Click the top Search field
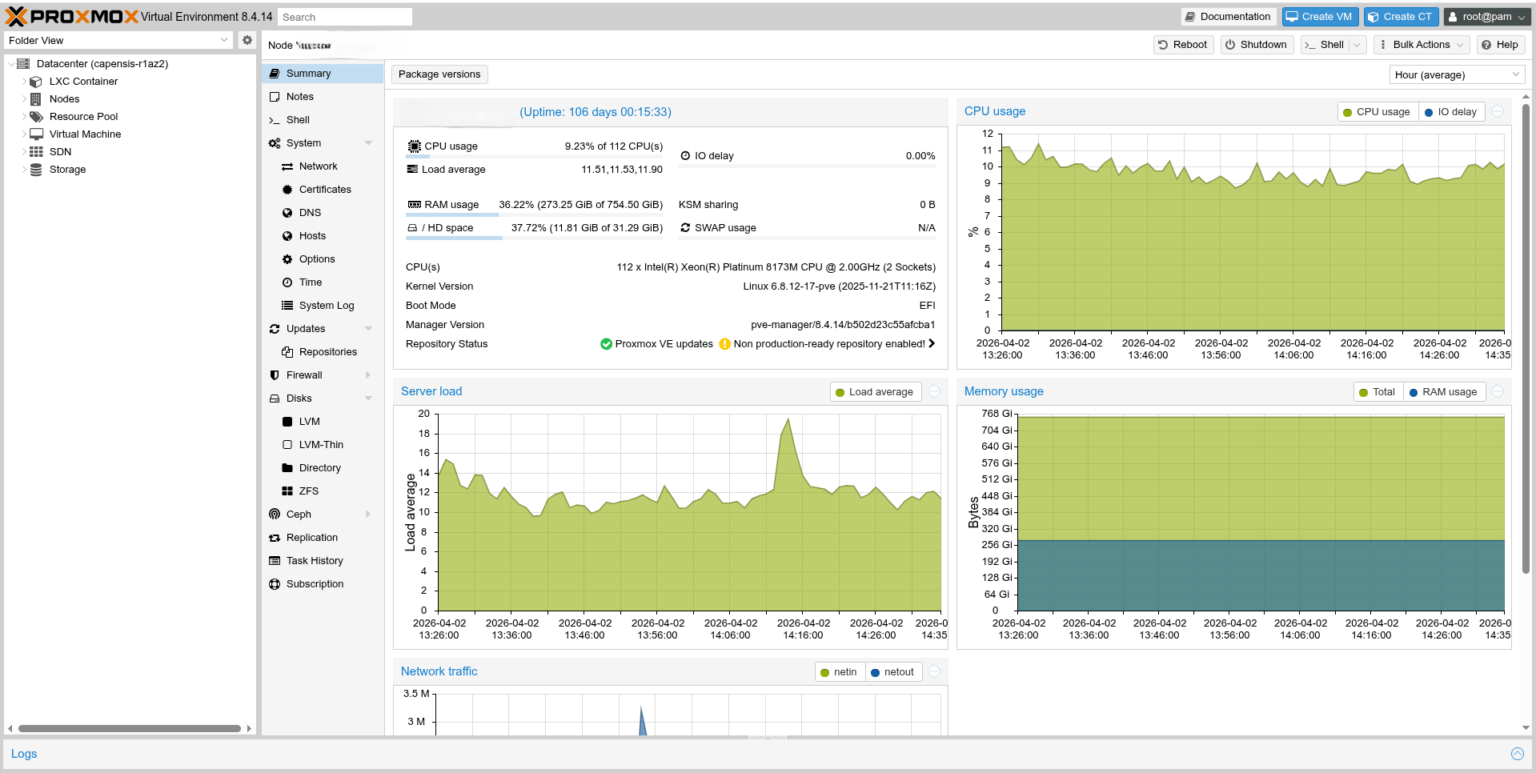Screen dimensions: 1536x773 pos(345,17)
